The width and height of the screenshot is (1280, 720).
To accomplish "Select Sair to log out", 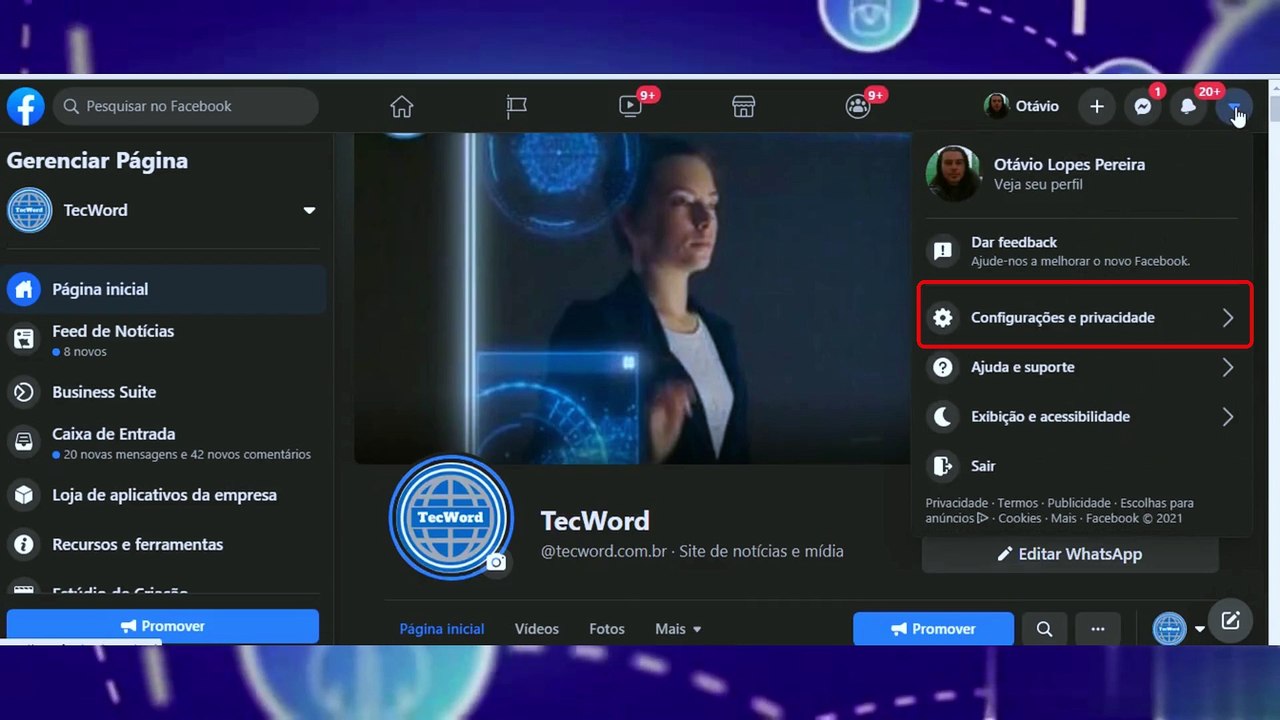I will tap(1082, 466).
